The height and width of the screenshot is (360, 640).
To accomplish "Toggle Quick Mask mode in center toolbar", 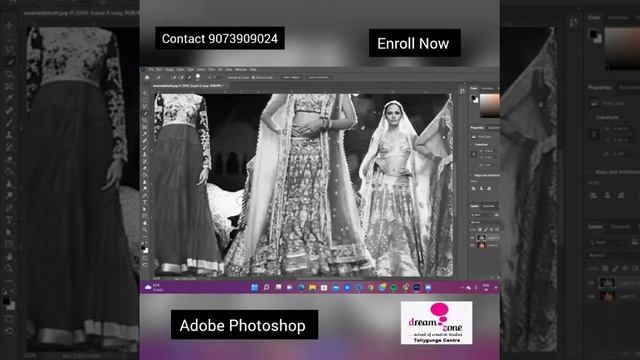I will point(144,258).
